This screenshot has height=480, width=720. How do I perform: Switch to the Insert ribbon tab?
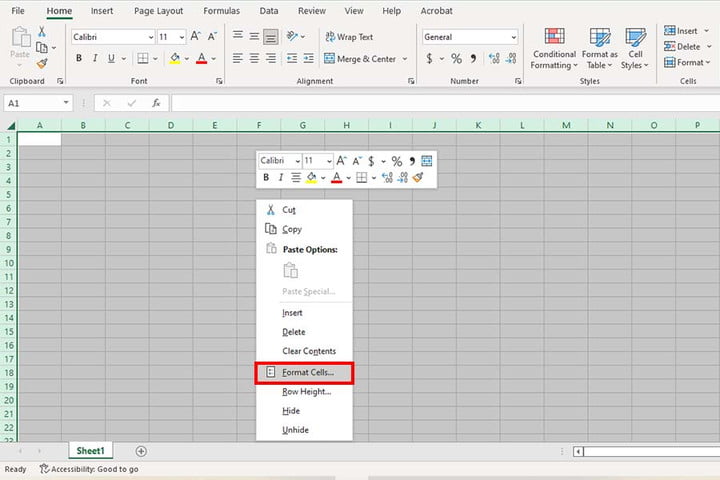point(101,11)
